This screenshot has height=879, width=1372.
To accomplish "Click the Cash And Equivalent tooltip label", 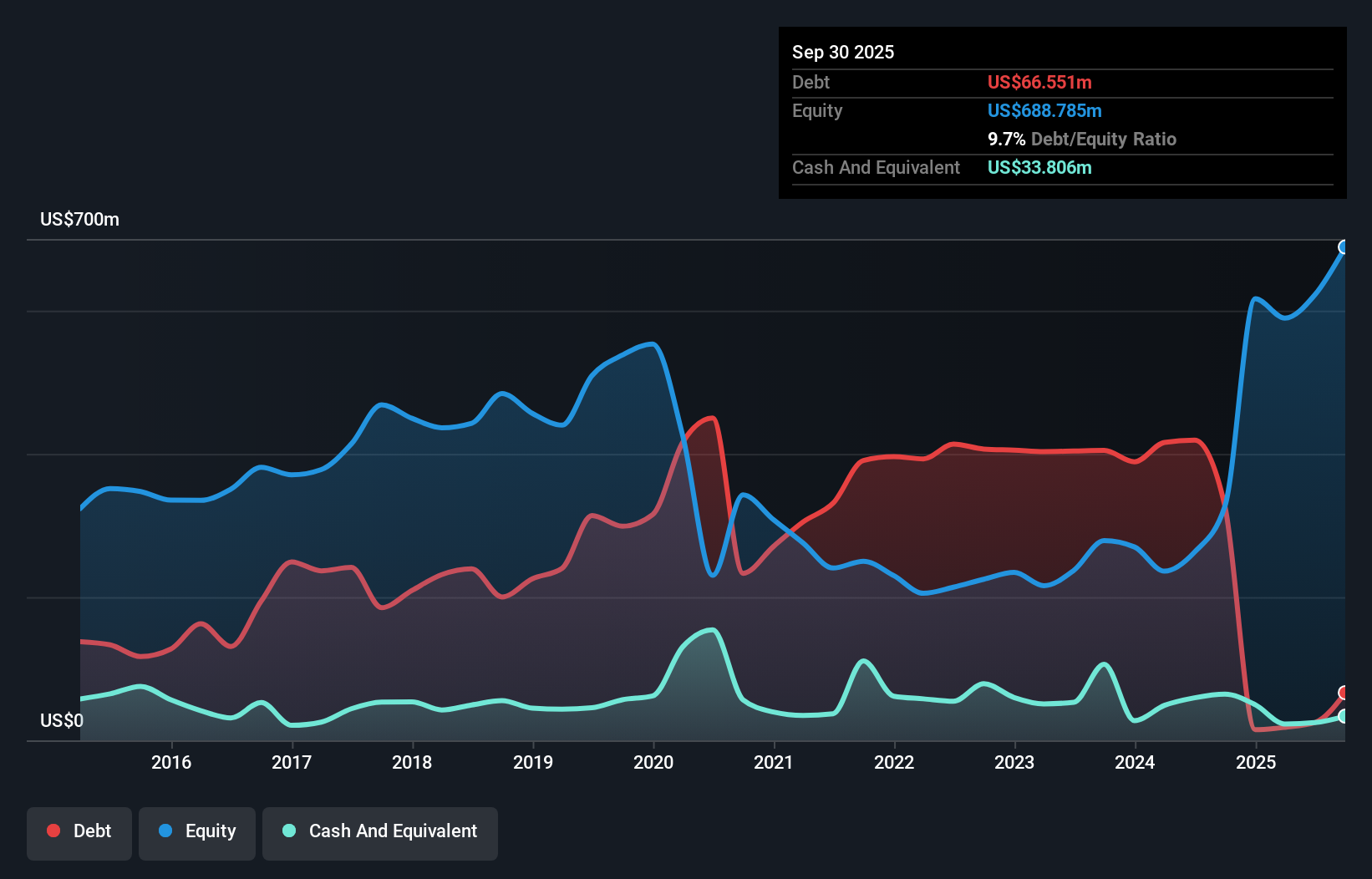I will (876, 167).
